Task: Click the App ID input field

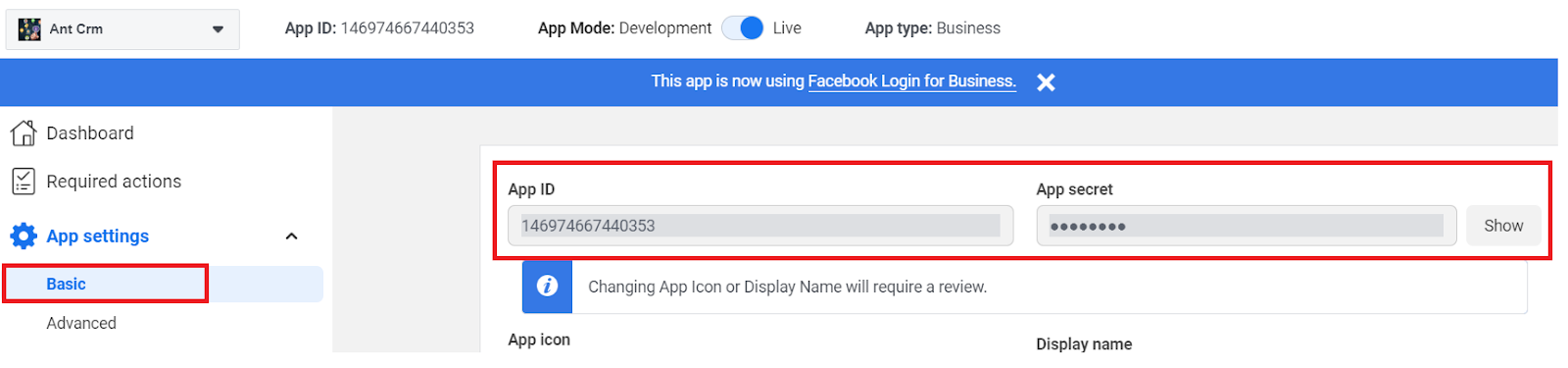Action: tap(760, 226)
